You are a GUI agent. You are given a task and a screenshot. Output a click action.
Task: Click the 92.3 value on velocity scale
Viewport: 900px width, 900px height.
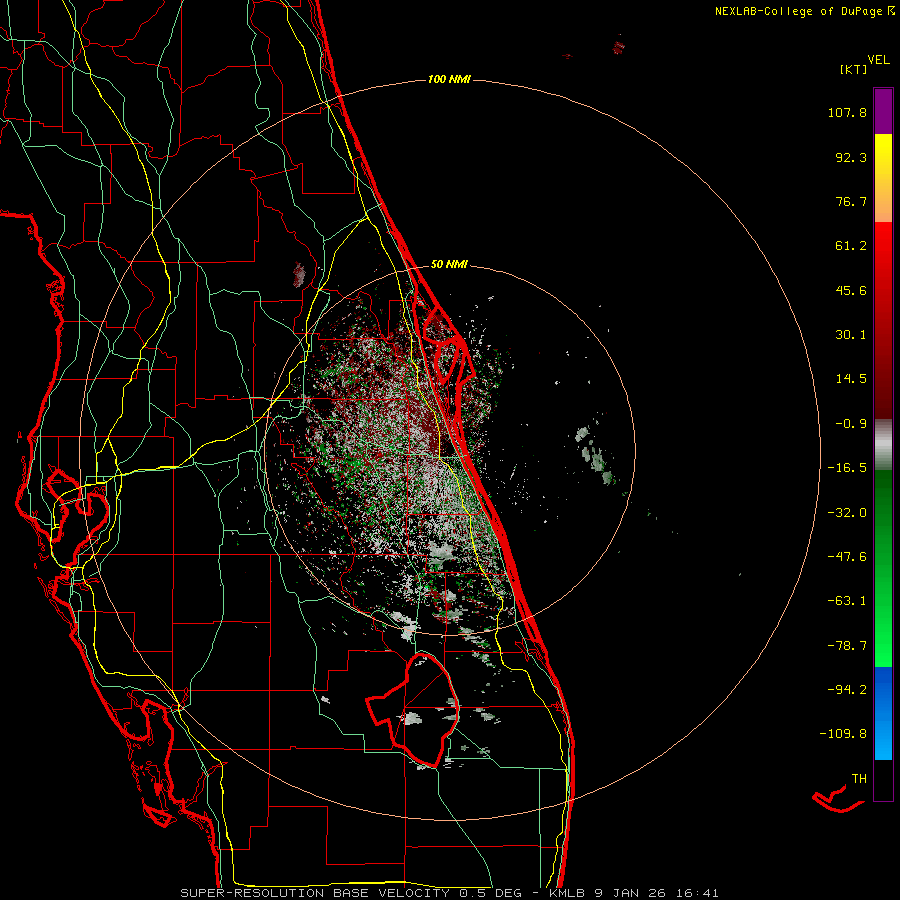pos(851,157)
